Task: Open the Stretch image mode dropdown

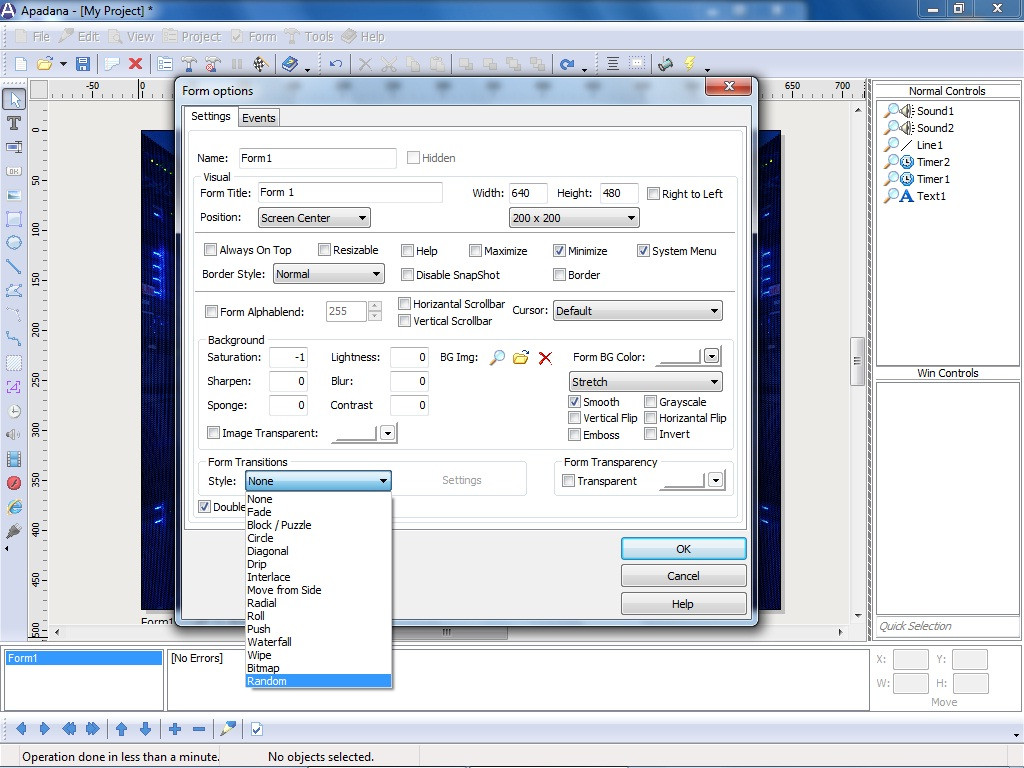Action: [645, 382]
